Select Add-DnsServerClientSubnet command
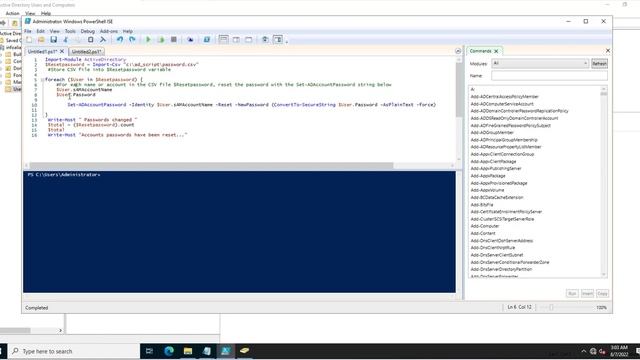 [497, 255]
